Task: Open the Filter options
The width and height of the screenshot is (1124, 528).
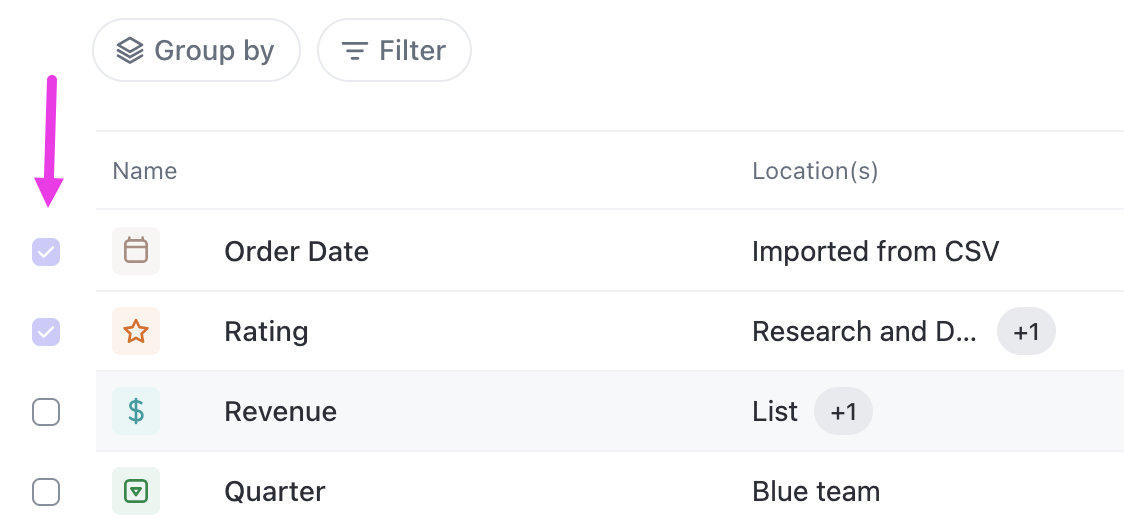Action: click(394, 50)
